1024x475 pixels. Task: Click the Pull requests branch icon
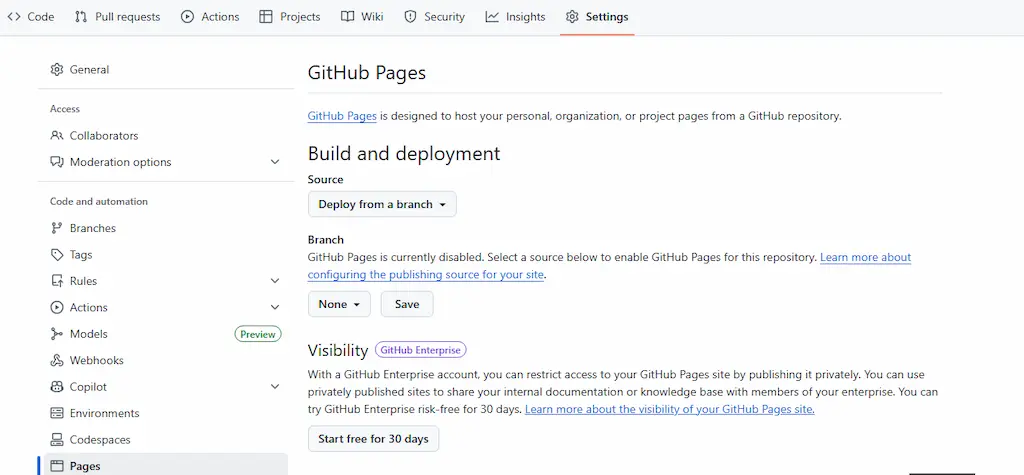[x=81, y=17]
